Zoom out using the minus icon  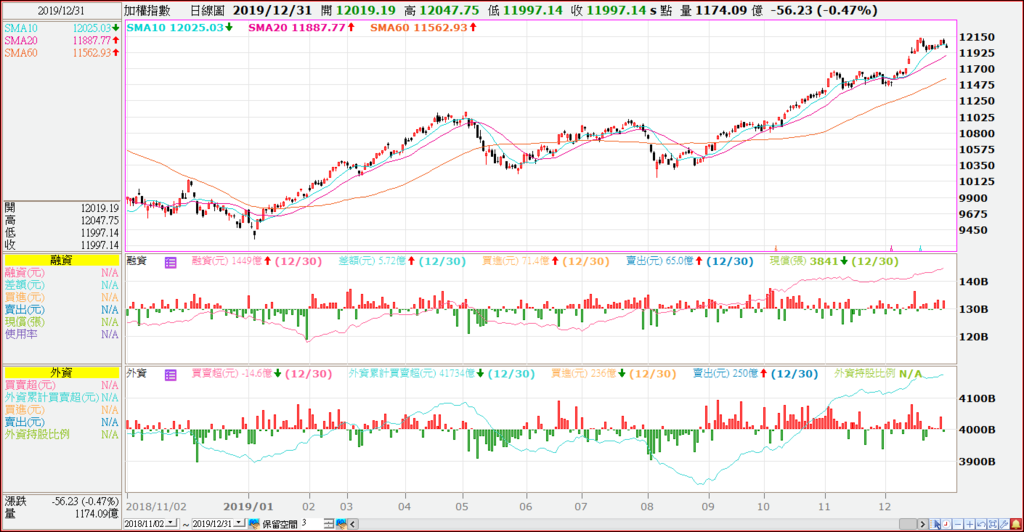pos(958,524)
